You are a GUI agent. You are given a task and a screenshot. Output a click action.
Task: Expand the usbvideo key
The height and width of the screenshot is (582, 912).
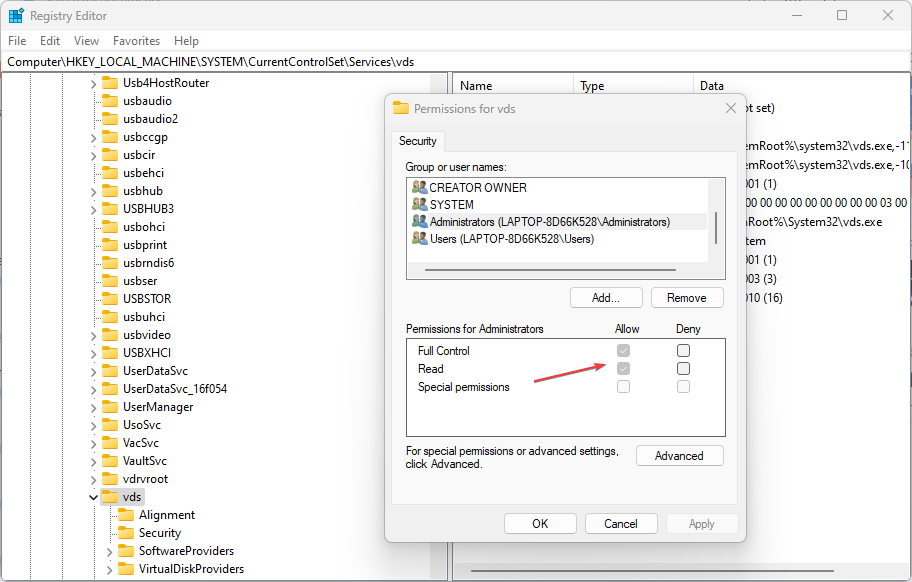pyautogui.click(x=94, y=335)
